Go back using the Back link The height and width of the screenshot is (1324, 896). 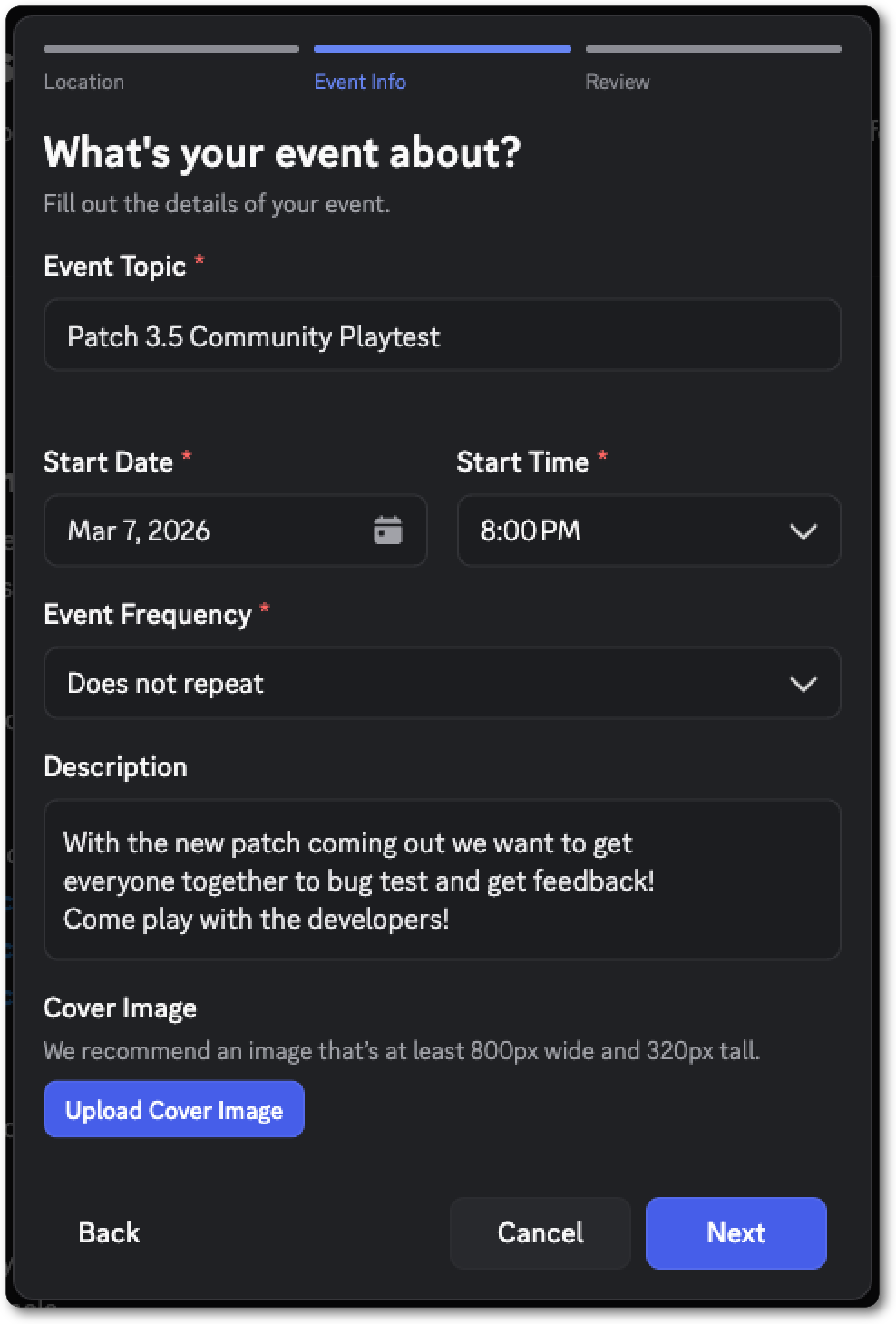[109, 1232]
